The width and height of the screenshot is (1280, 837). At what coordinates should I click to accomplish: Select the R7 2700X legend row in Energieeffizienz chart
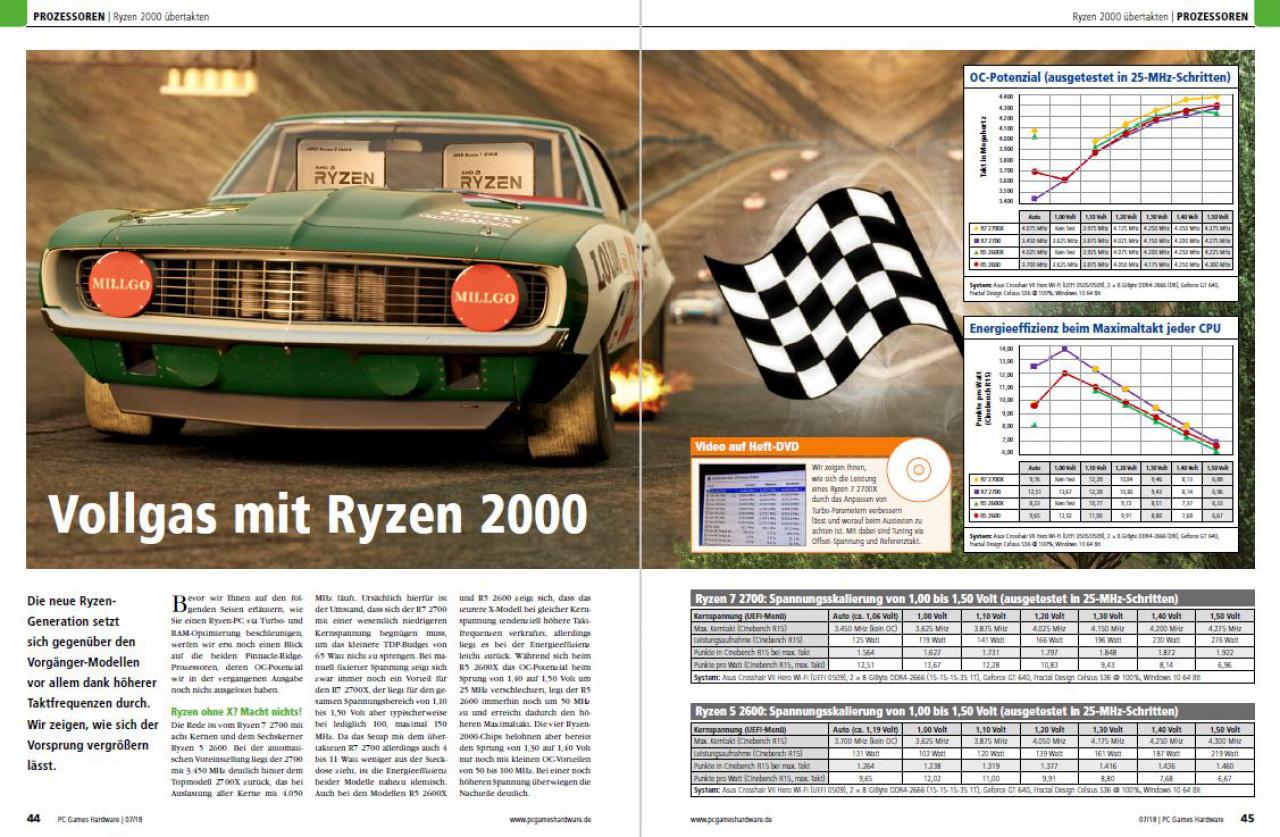tap(1099, 479)
